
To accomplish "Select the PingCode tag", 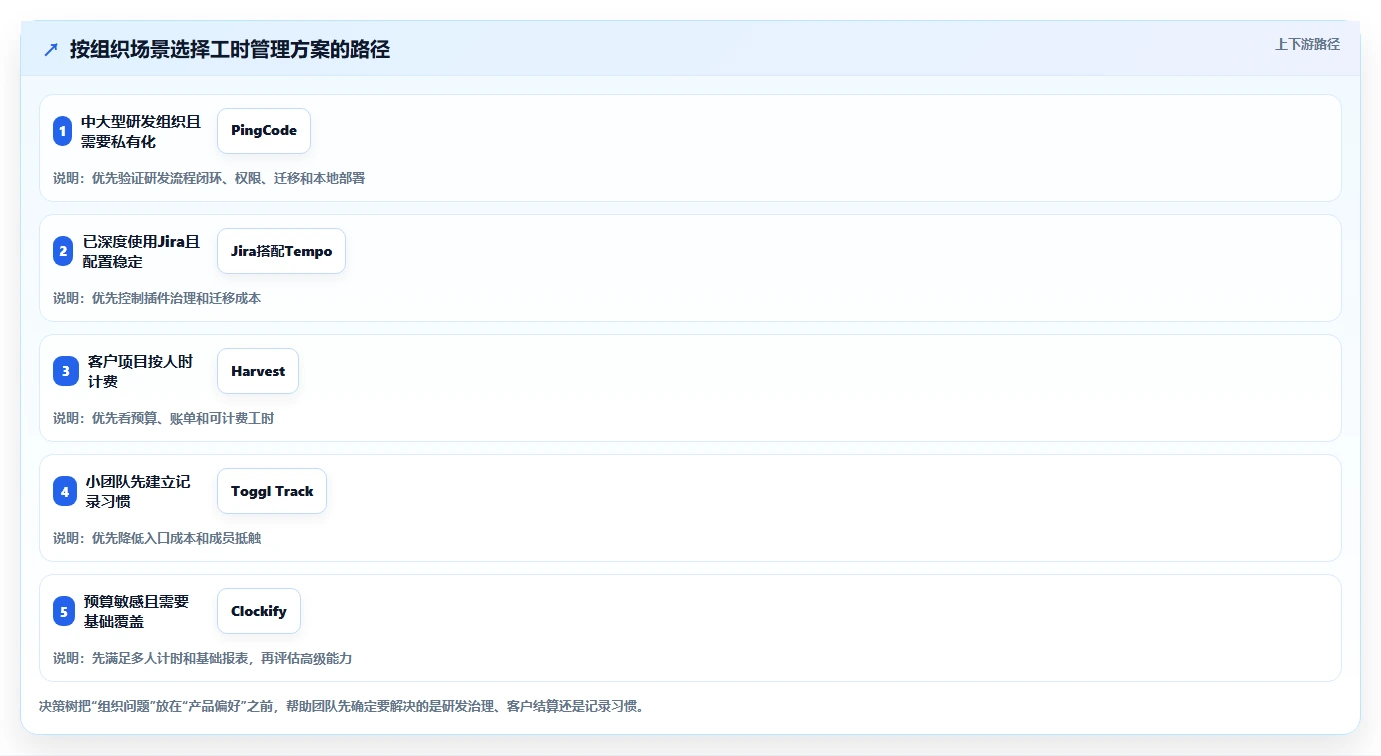I will click(x=264, y=131).
